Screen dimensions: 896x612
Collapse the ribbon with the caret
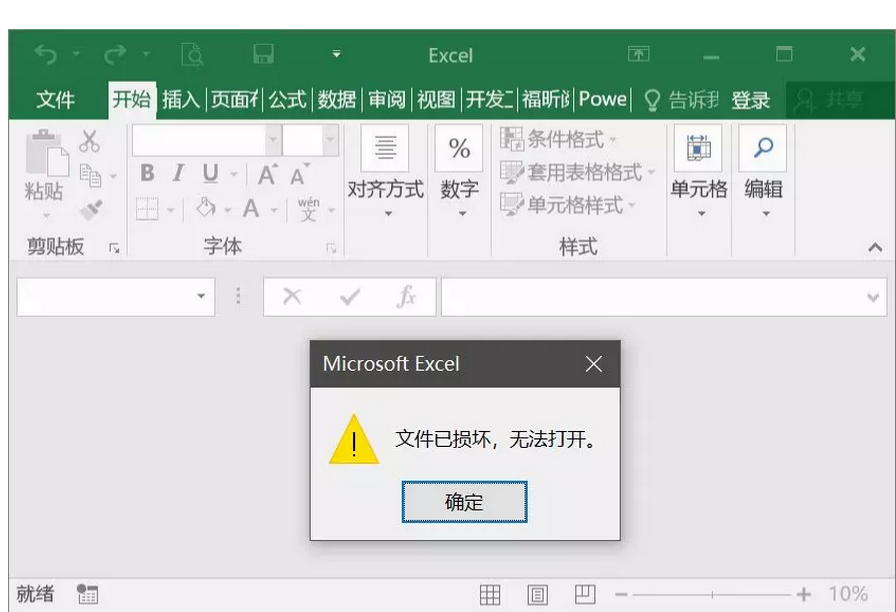click(x=875, y=247)
